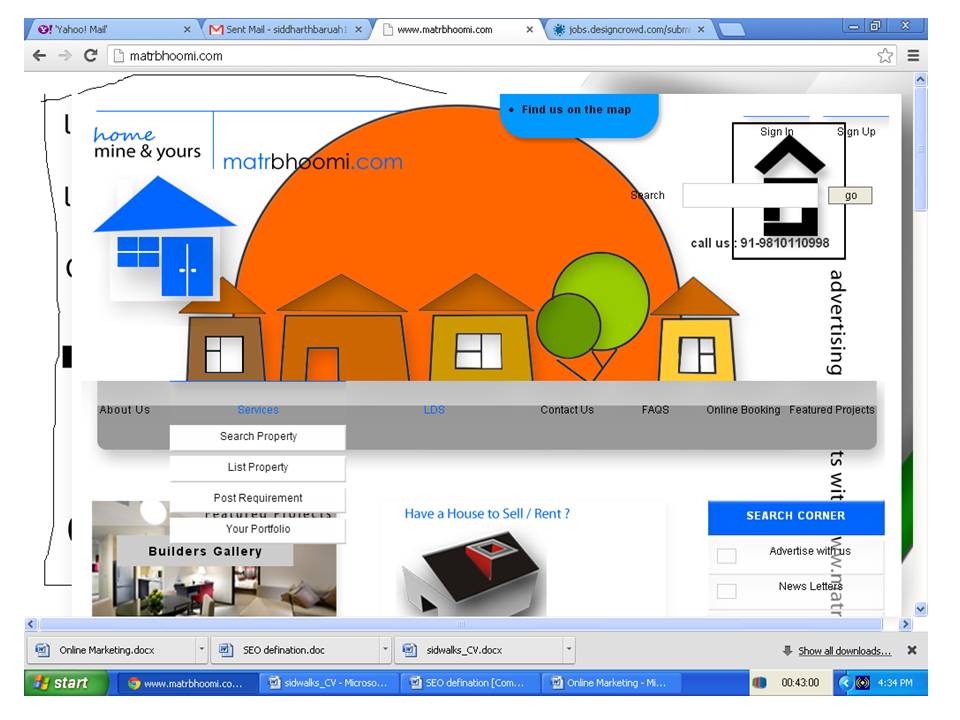
Task: Close the jobs.designcrowd.com tab
Action: pos(701,29)
